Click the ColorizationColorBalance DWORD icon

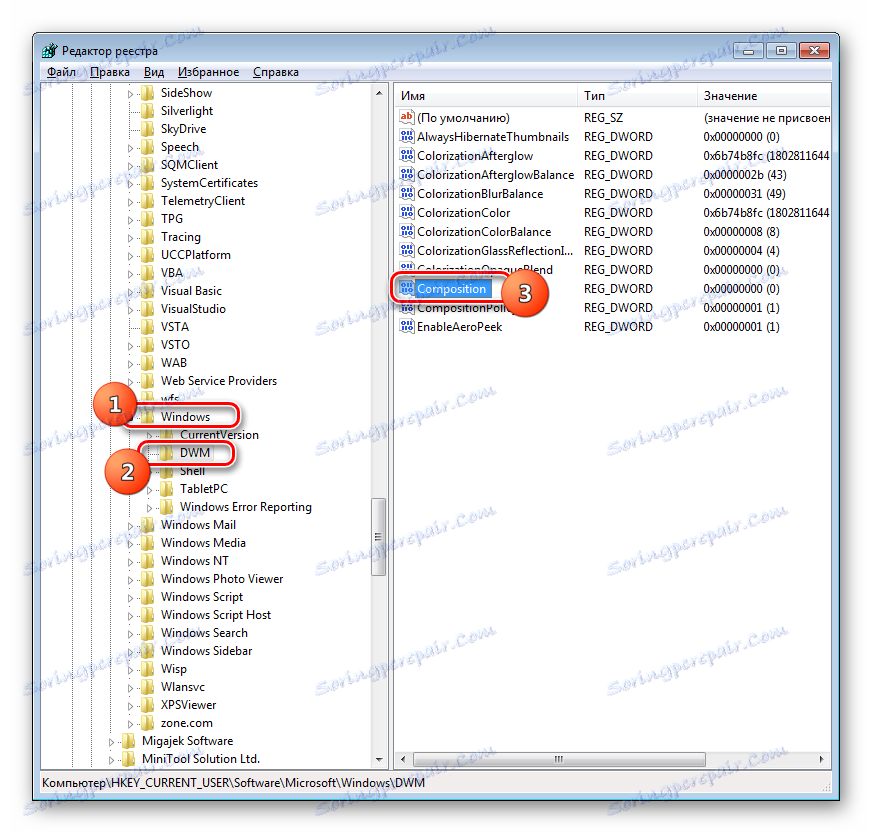407,231
